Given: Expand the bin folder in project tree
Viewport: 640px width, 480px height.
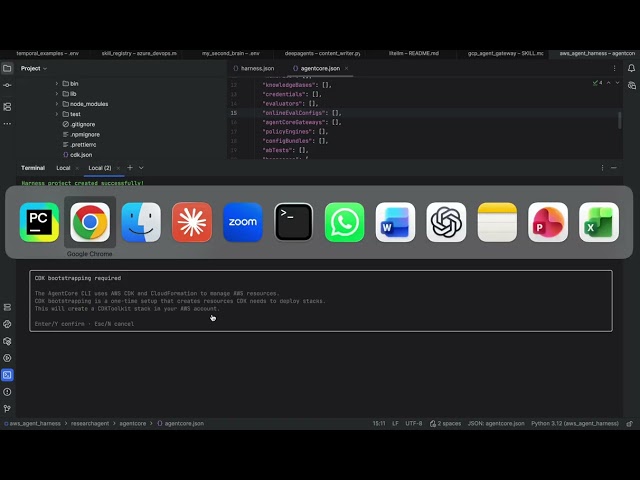Looking at the screenshot, I should (x=57, y=84).
